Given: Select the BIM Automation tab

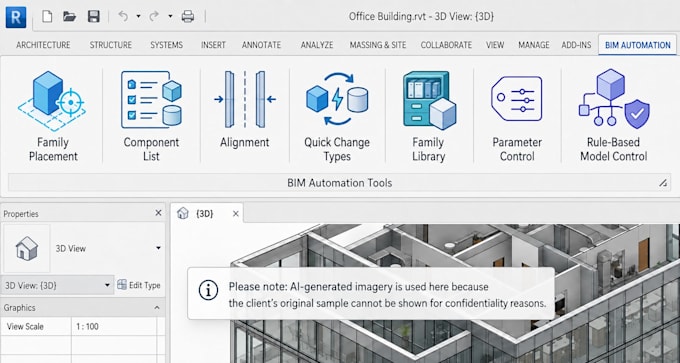Looking at the screenshot, I should pos(638,45).
